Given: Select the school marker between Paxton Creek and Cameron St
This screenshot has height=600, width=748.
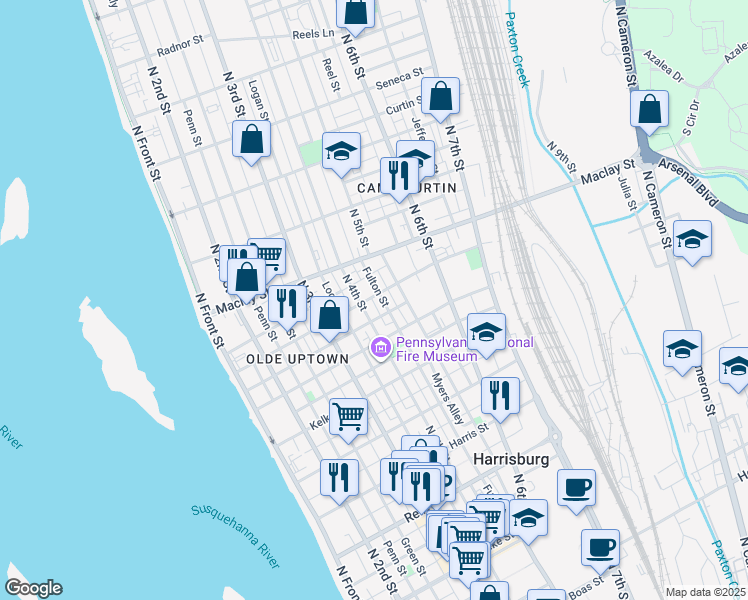Looking at the screenshot, I should coord(682,352).
